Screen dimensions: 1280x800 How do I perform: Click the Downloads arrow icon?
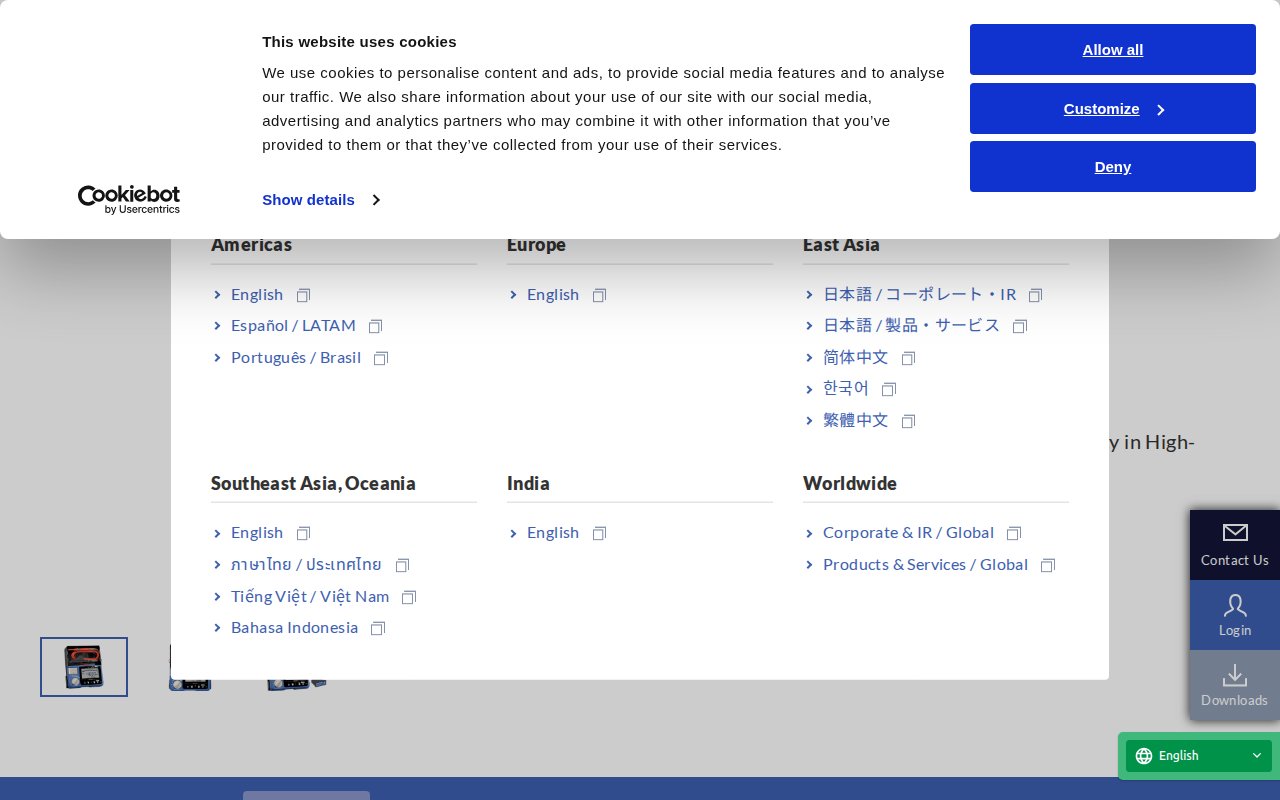click(1235, 675)
